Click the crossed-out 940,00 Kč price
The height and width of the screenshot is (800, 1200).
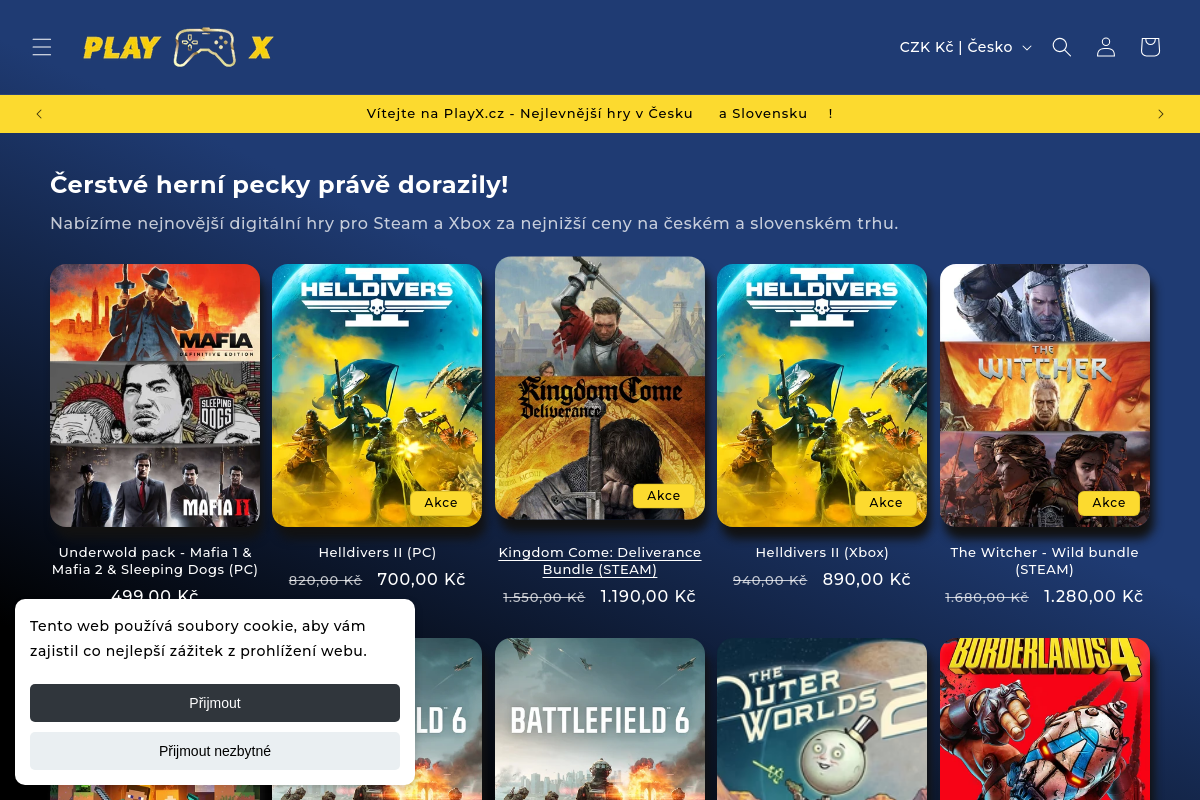click(770, 580)
